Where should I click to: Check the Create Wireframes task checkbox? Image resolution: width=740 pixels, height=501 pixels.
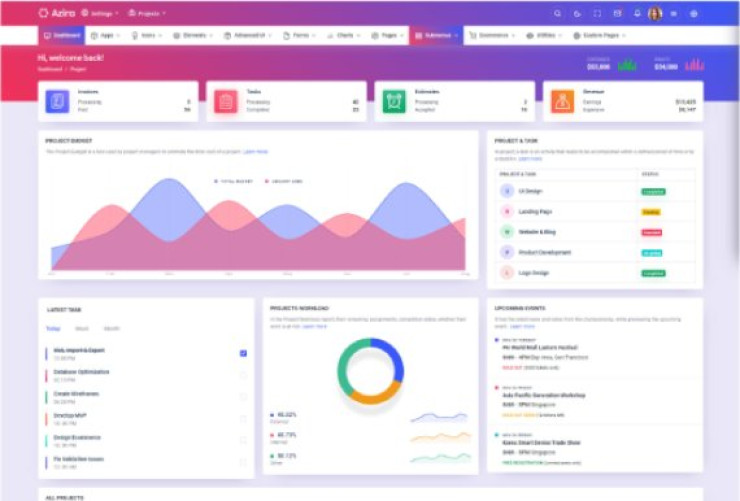pos(243,397)
